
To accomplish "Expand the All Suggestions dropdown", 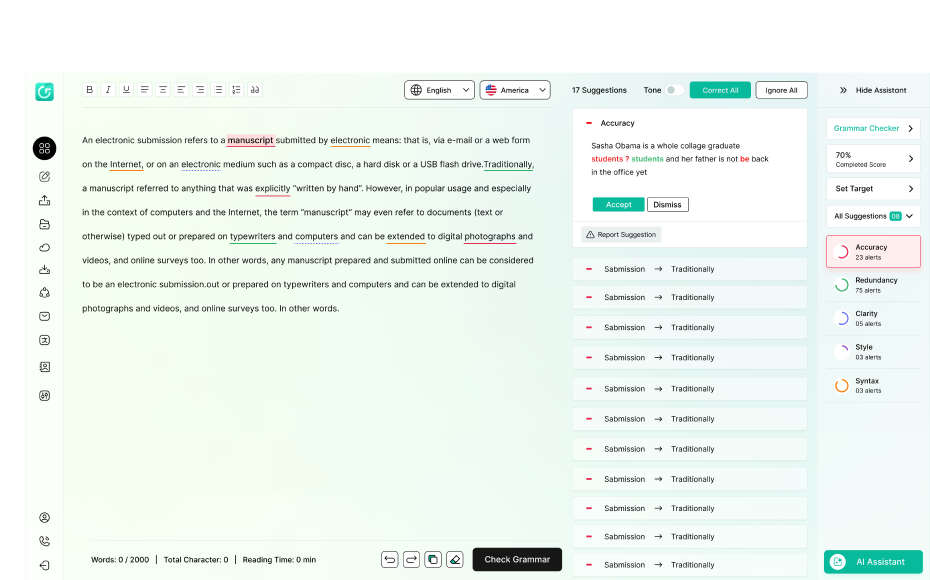I will [x=873, y=216].
